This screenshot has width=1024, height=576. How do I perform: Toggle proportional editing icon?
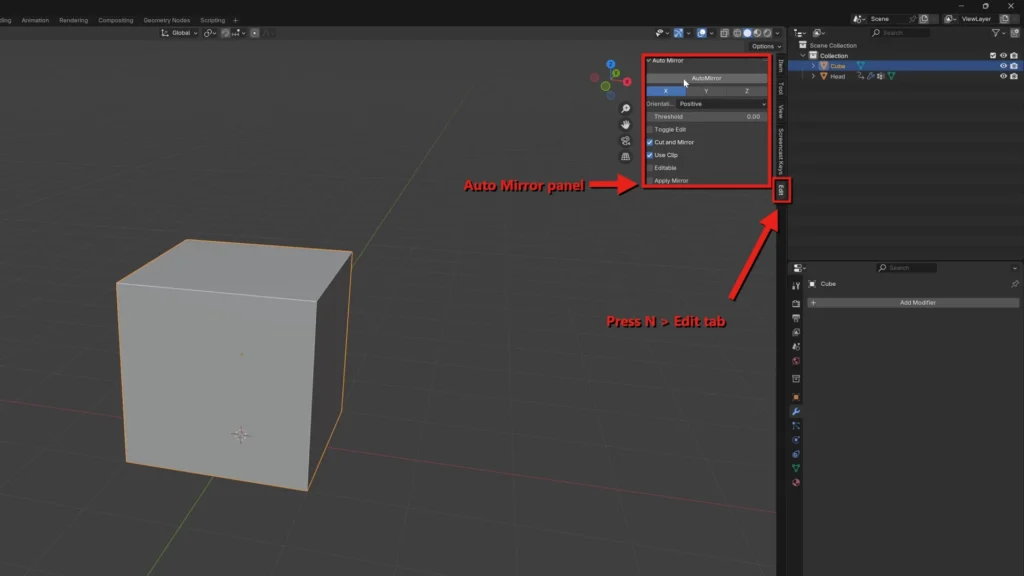point(255,33)
